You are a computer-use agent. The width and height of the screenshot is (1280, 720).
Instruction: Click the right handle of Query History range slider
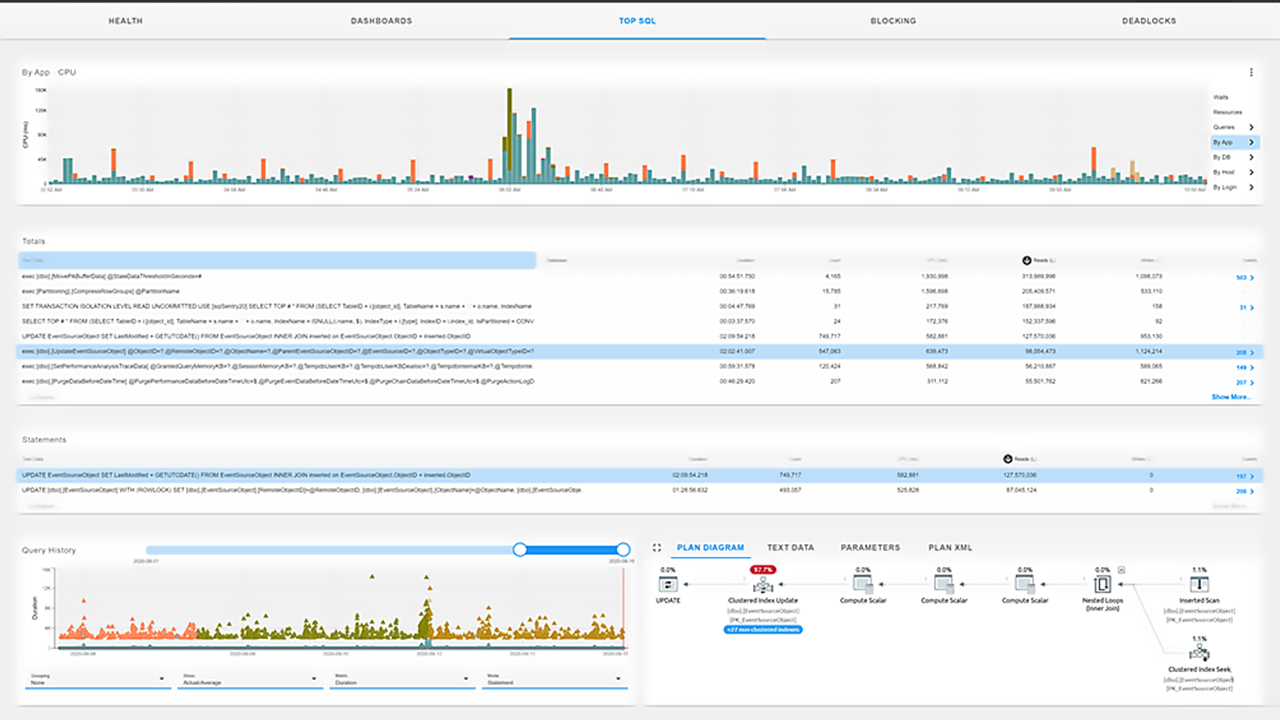tap(623, 549)
